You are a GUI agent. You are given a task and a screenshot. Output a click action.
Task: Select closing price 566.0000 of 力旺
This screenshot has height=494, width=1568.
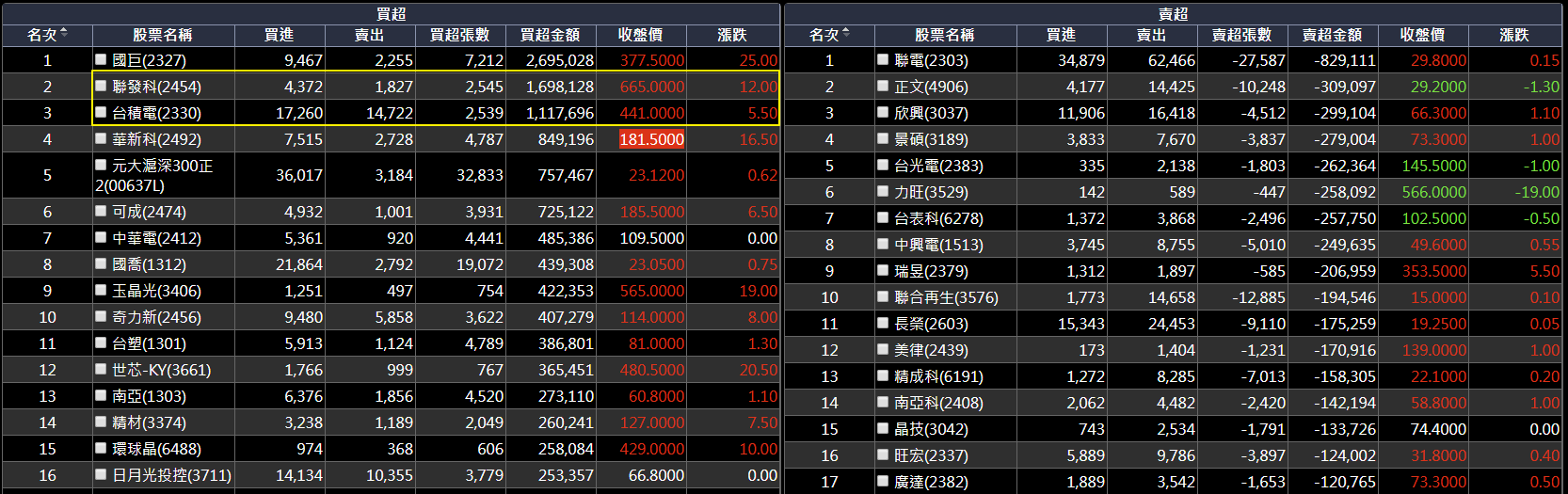[1434, 192]
